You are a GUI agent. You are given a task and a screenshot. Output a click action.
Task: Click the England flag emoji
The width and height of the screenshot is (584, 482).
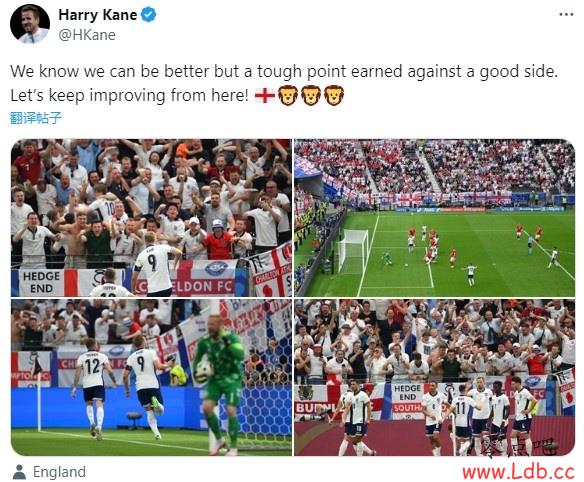[x=264, y=96]
